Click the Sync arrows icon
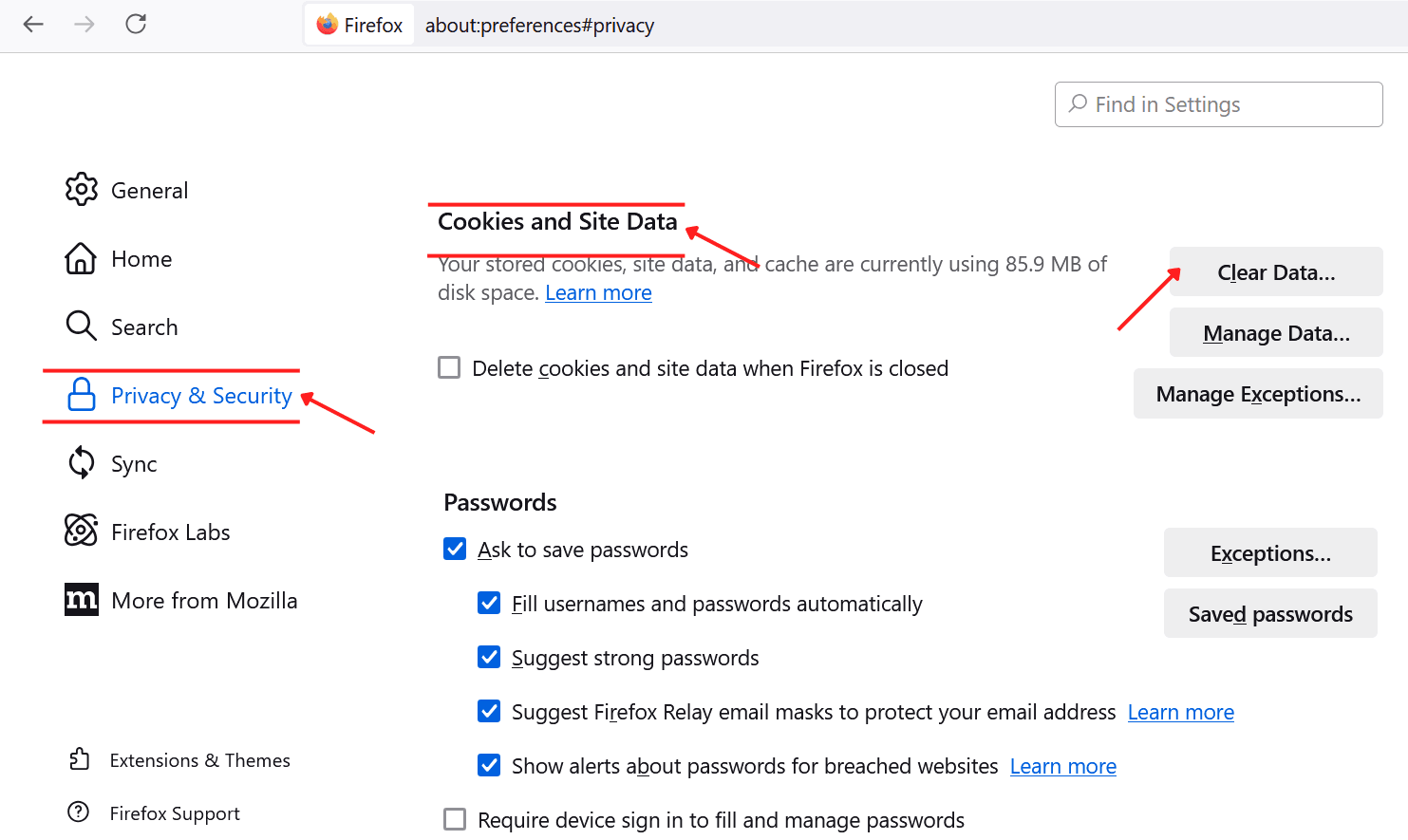Image resolution: width=1408 pixels, height=840 pixels. (x=82, y=463)
